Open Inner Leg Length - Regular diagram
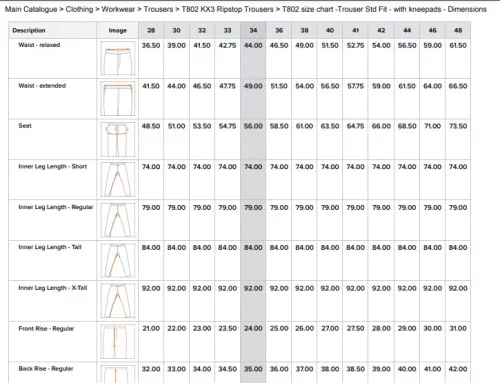500x383 pixels. (118, 220)
